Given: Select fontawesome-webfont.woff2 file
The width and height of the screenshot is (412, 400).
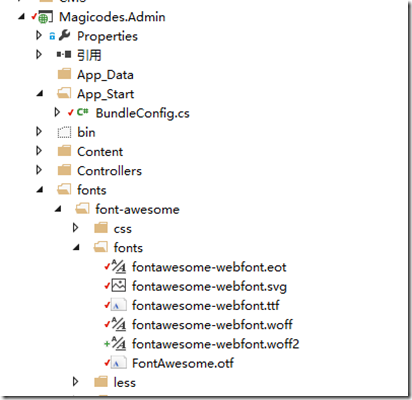Looking at the screenshot, I should (x=216, y=344).
